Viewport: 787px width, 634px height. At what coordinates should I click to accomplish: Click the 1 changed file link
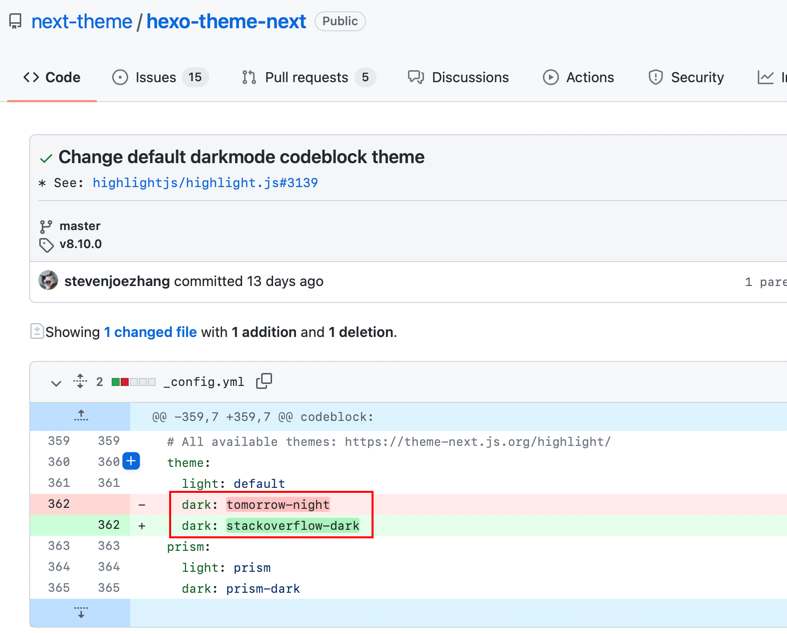[x=150, y=332]
